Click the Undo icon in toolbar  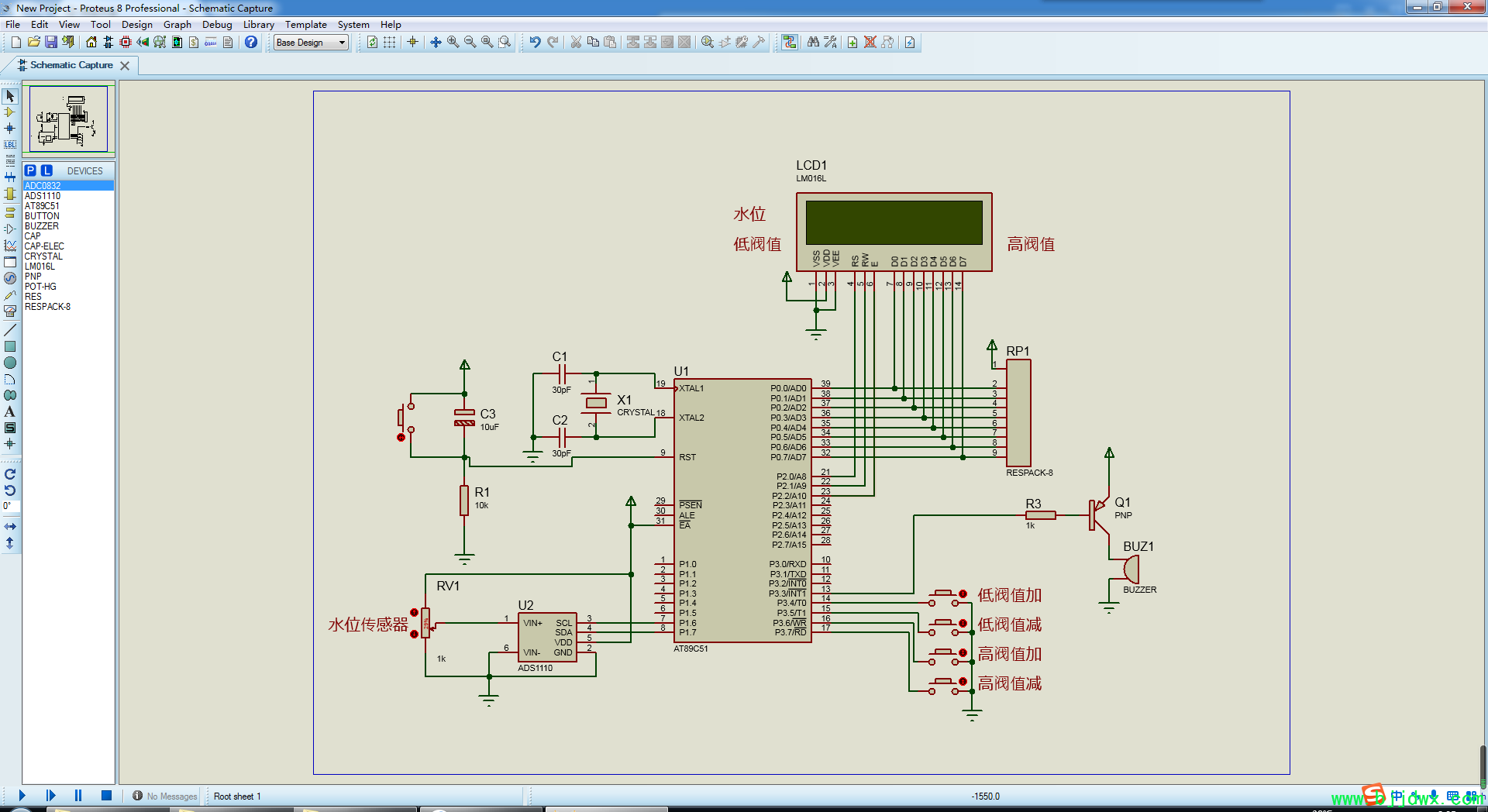(535, 43)
